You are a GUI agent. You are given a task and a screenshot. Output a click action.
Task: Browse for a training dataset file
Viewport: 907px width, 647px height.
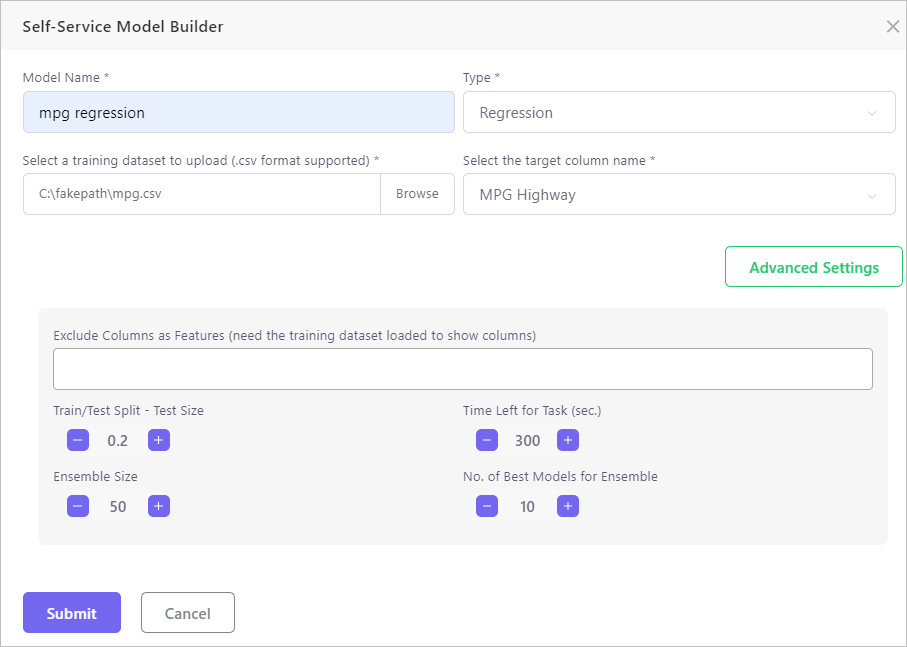click(417, 194)
